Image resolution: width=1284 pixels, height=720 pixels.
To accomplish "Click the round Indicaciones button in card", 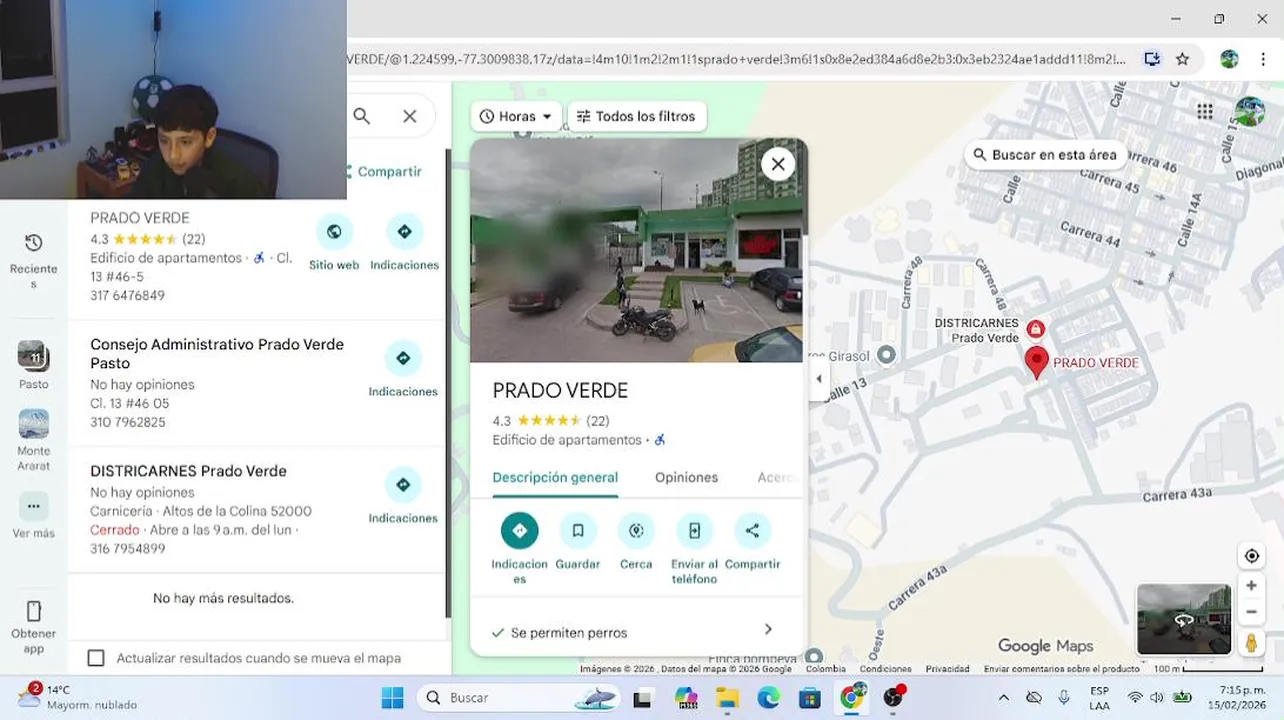I will click(519, 530).
